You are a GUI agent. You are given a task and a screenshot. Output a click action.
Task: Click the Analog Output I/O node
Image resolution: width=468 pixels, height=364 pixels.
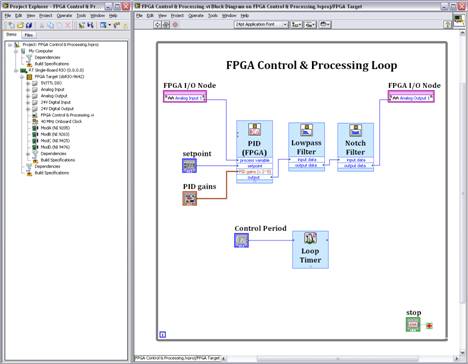coord(411,98)
